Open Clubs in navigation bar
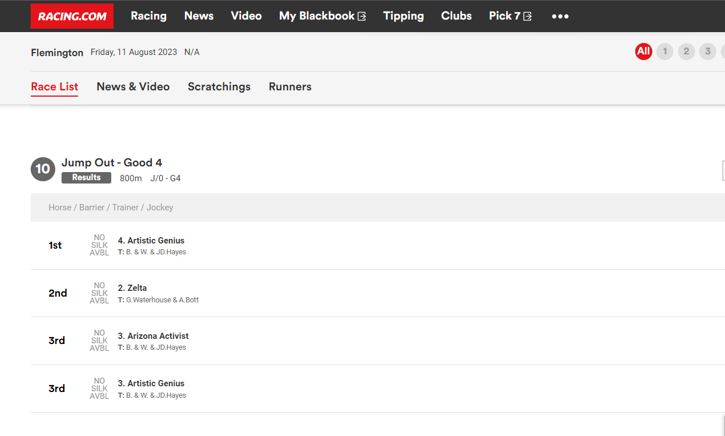Screen dimensions: 725x436 456,16
